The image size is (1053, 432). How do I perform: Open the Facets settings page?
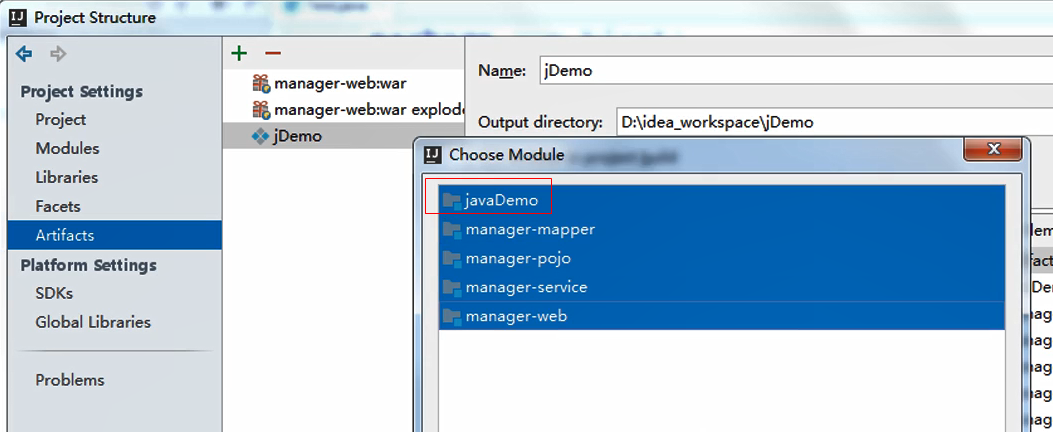coord(57,206)
